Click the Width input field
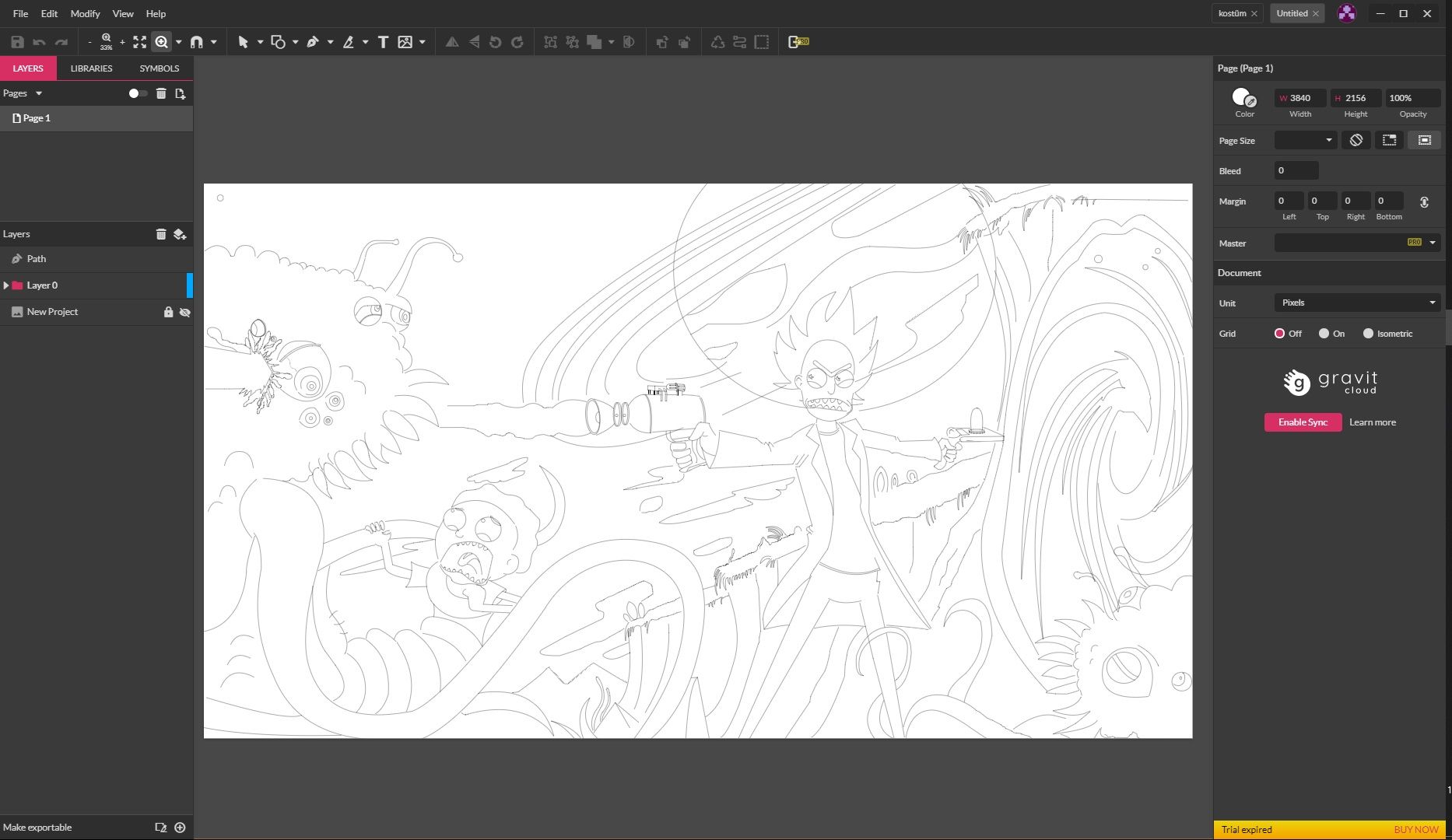This screenshot has height=840, width=1452. (1300, 98)
